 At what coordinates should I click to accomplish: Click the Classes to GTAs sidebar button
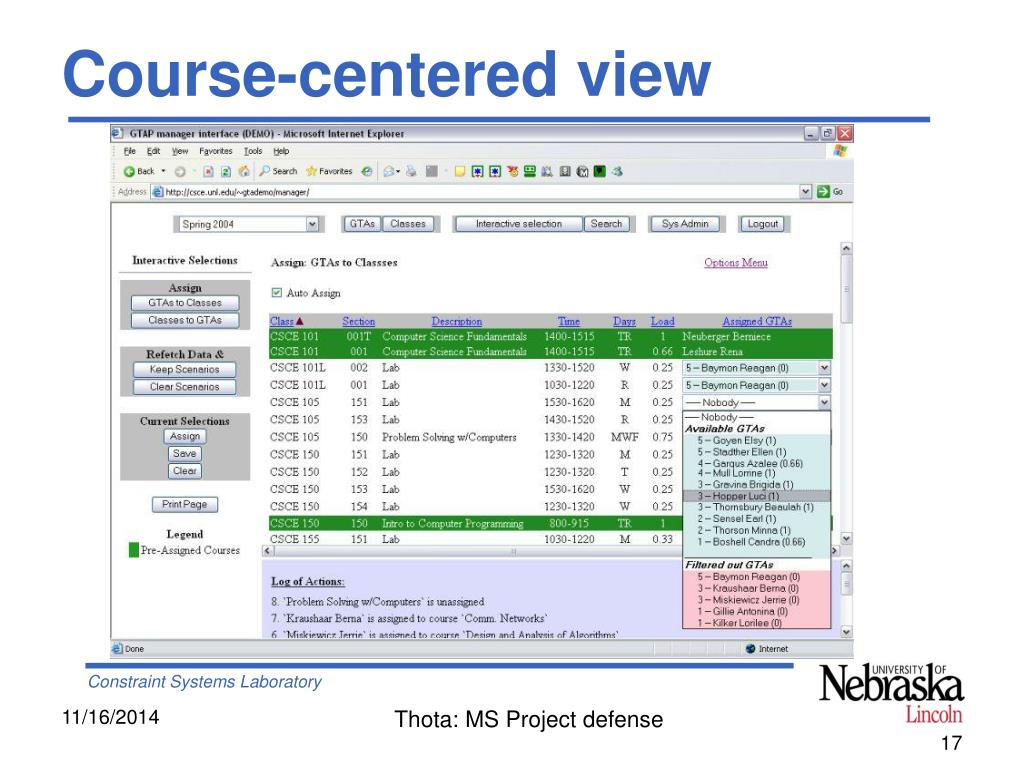pos(185,321)
